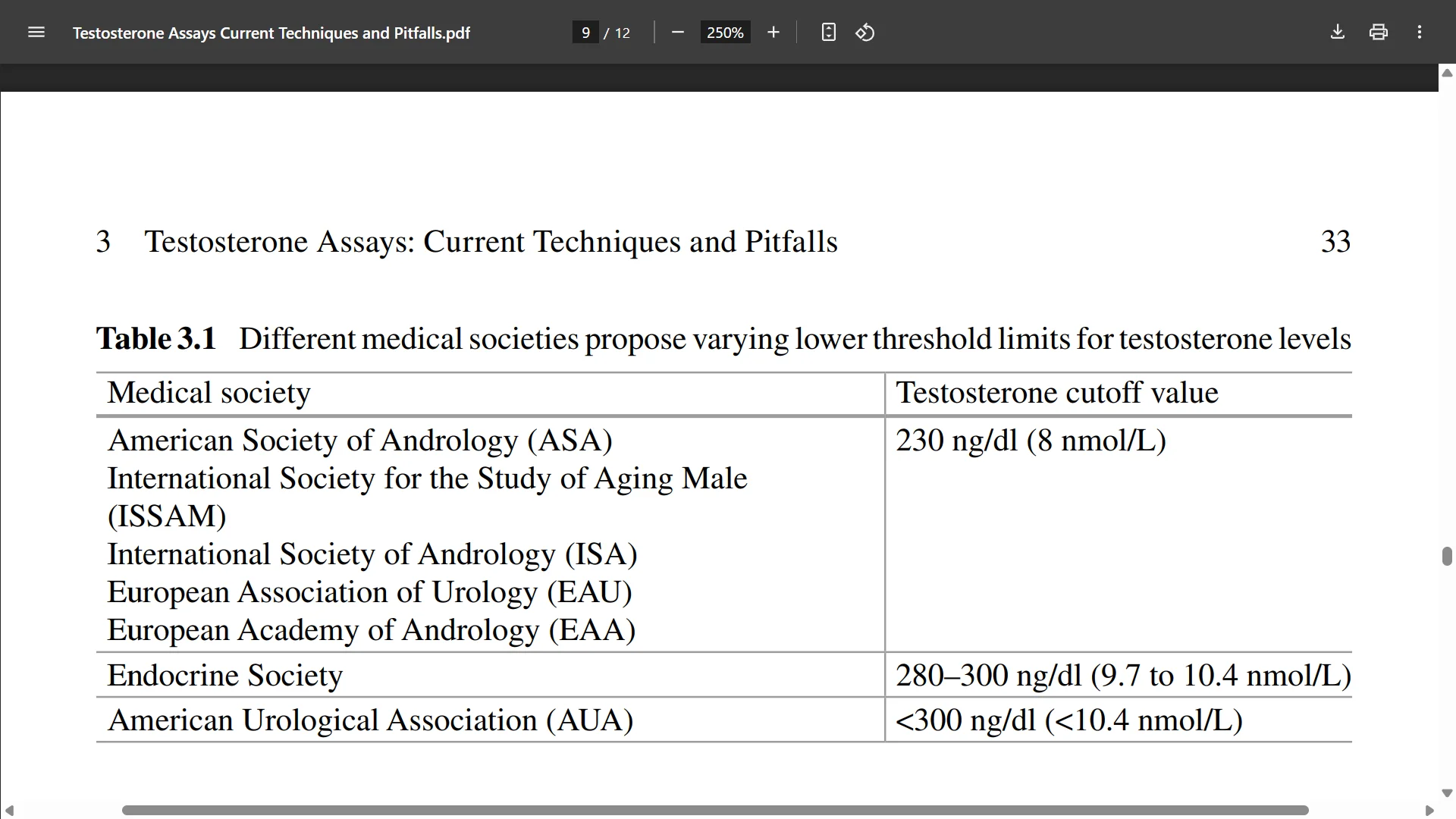
Task: Click the total pages text "/ 12"
Action: (x=617, y=33)
